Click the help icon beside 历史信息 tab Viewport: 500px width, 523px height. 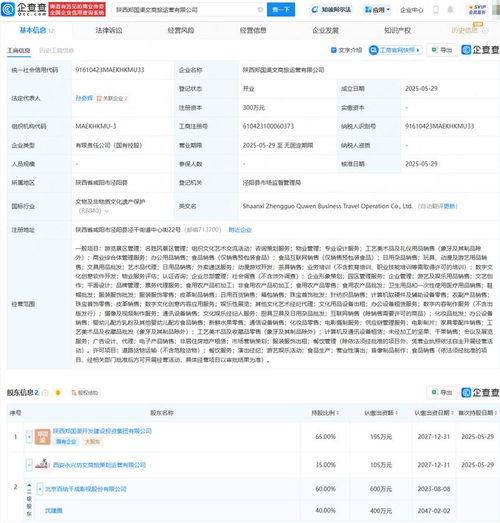pyautogui.click(x=485, y=30)
